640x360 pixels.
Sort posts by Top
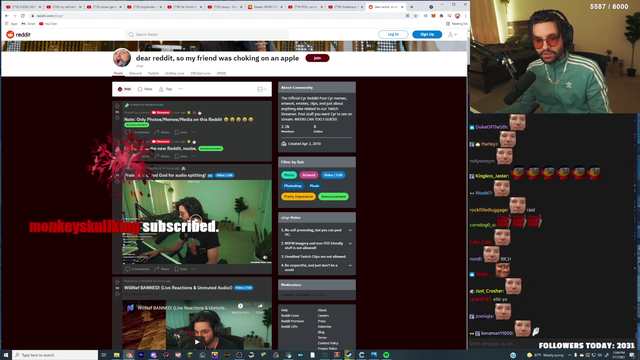(x=165, y=89)
